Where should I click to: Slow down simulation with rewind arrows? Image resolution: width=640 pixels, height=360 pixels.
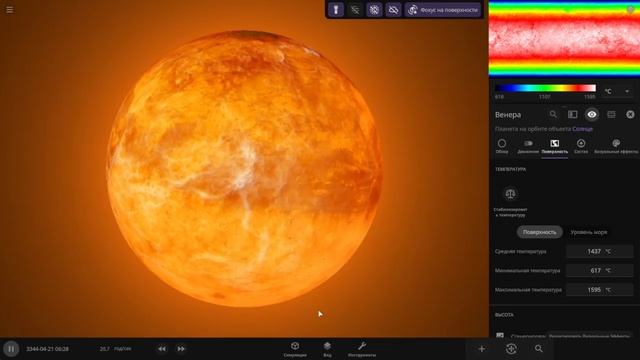pyautogui.click(x=162, y=349)
